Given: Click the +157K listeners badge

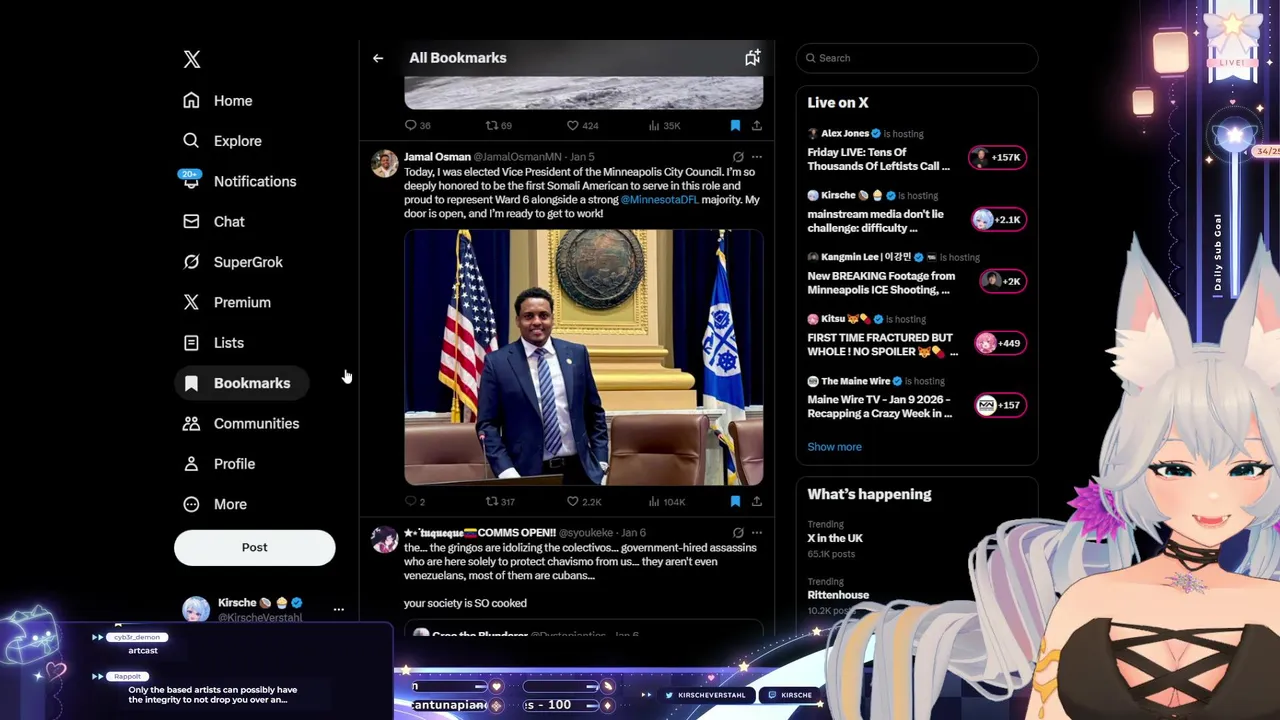Looking at the screenshot, I should tap(997, 157).
